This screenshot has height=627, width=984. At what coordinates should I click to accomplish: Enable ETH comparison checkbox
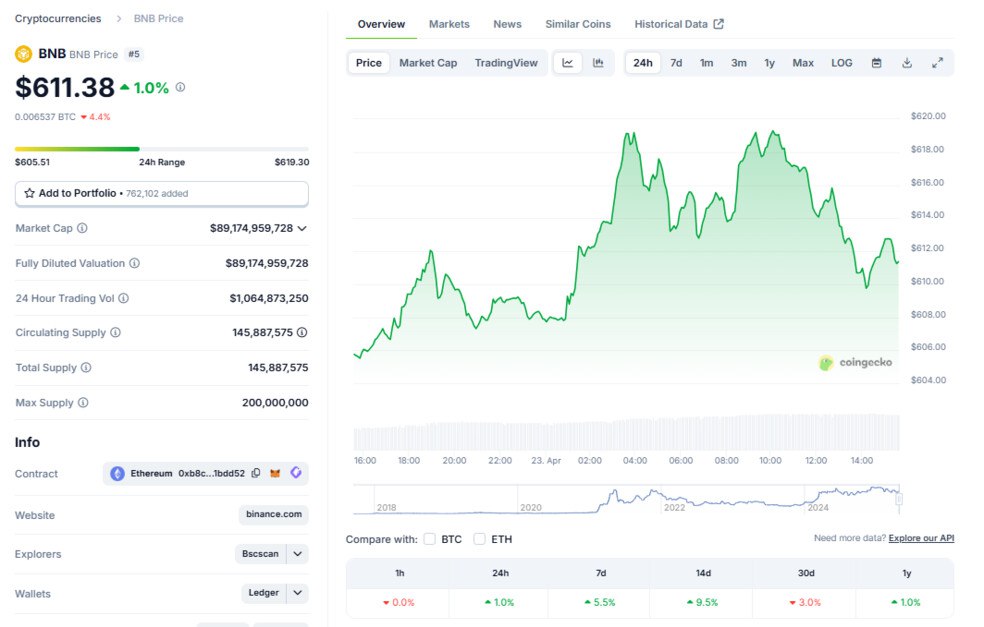point(479,539)
